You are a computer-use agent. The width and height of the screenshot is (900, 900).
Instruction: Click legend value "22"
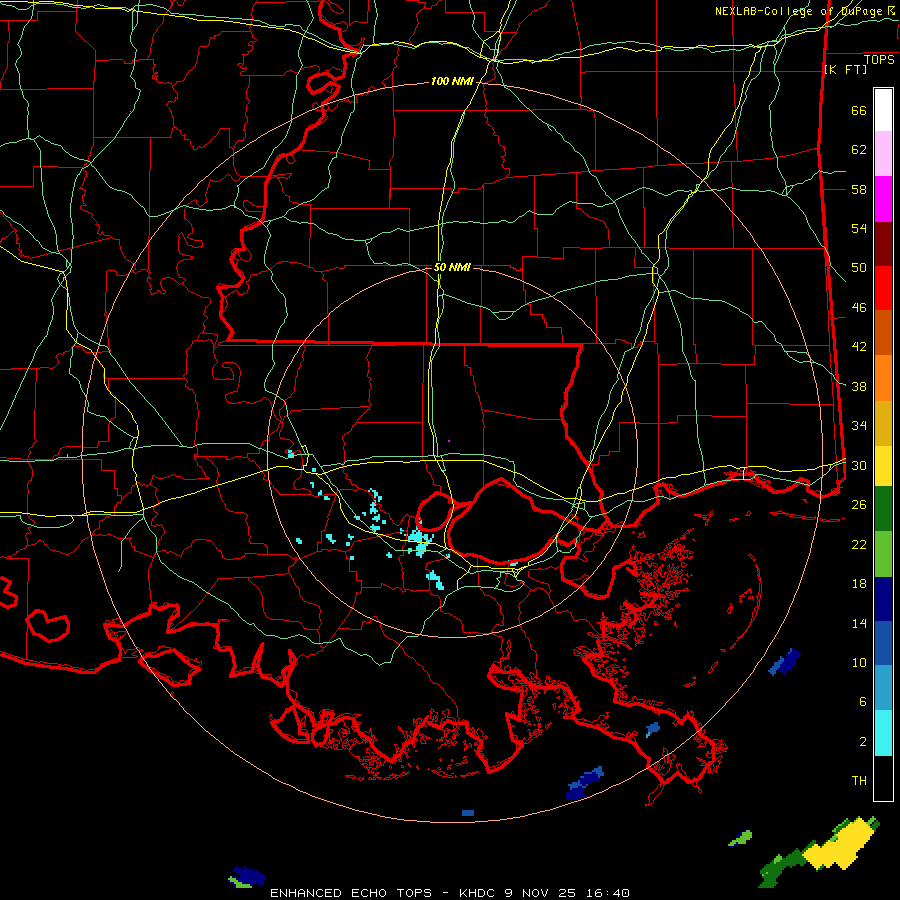859,544
